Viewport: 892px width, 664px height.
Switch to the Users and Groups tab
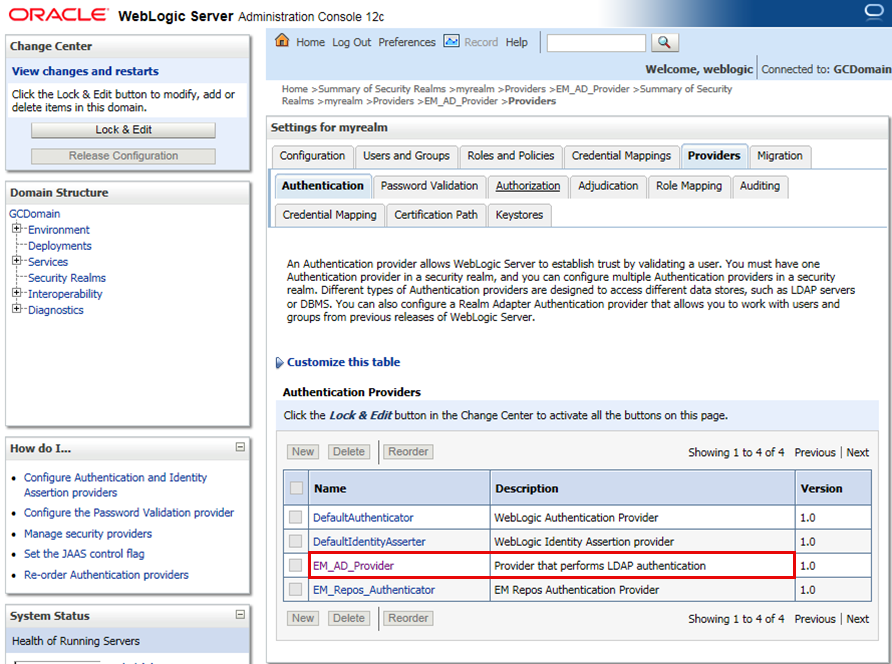click(406, 155)
